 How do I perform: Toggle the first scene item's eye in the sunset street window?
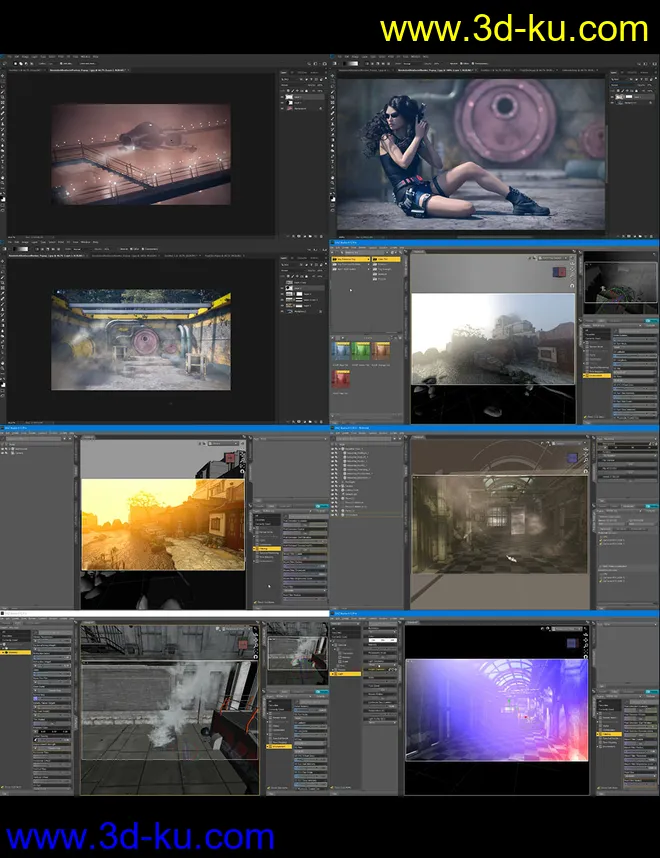4,450
